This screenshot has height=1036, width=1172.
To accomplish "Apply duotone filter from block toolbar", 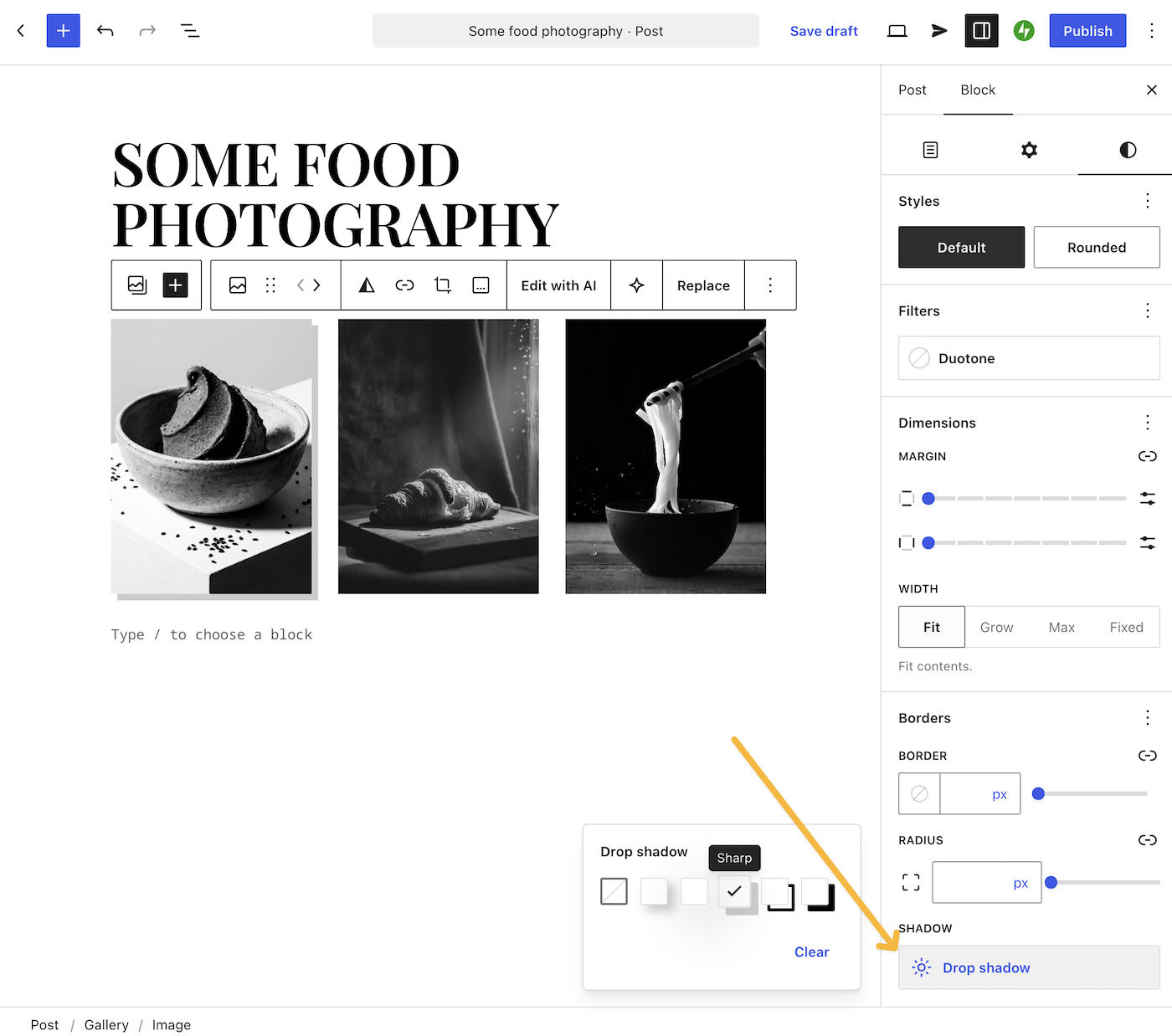I will [367, 285].
